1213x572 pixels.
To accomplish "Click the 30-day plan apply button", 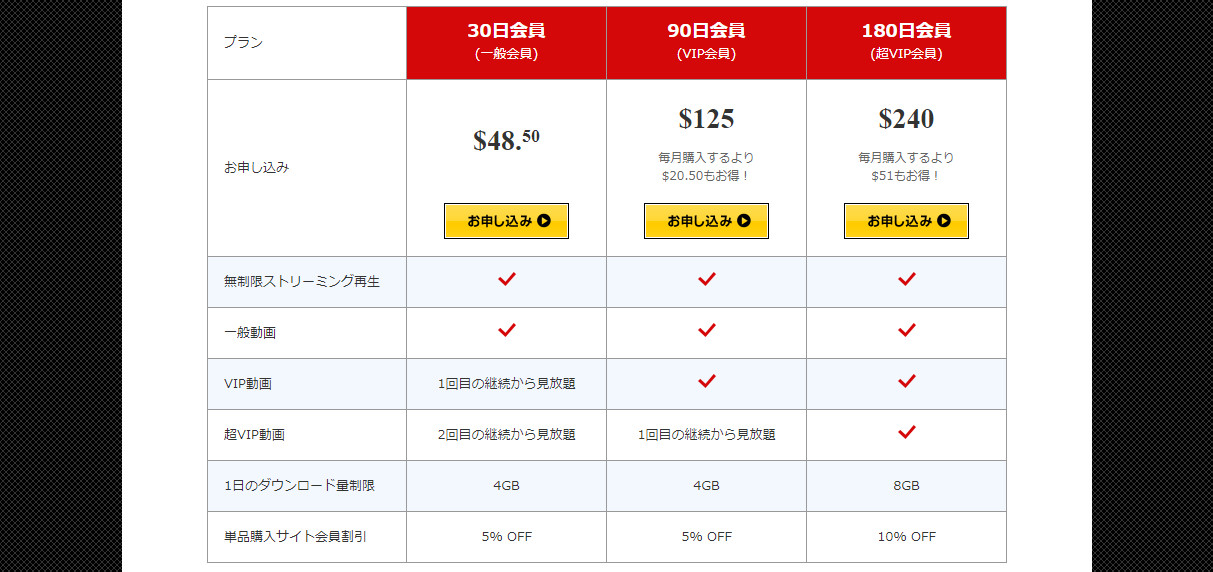I will pos(506,221).
